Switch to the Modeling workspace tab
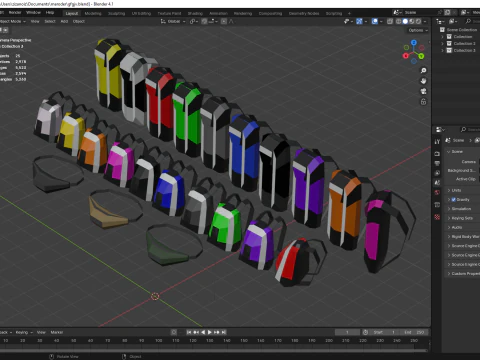480x360 pixels. (93, 13)
